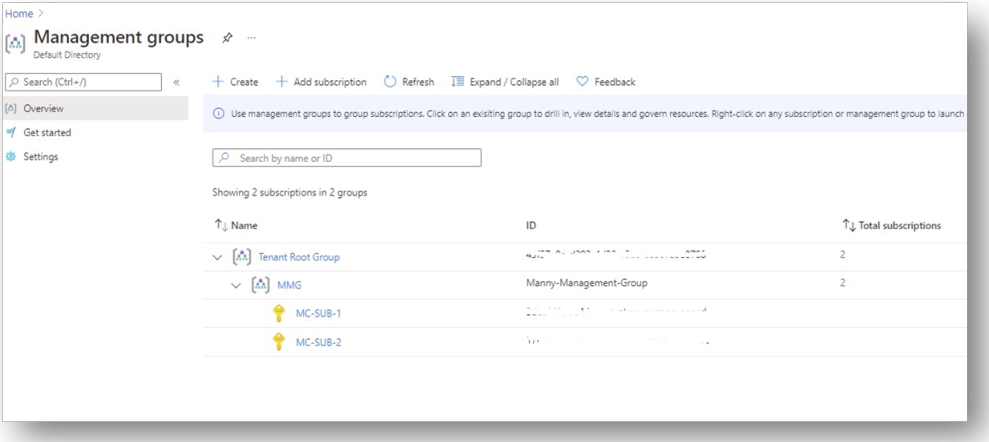Collapse the MMG group row
The height and width of the screenshot is (442, 989).
[x=237, y=286]
